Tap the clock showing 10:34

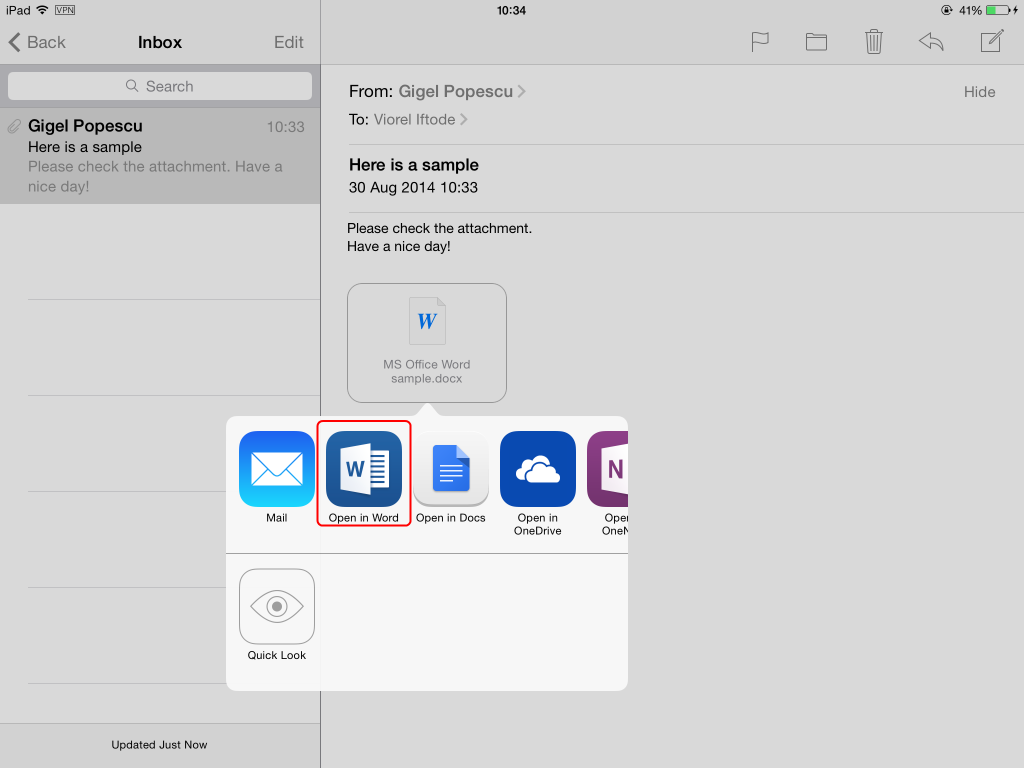click(511, 10)
